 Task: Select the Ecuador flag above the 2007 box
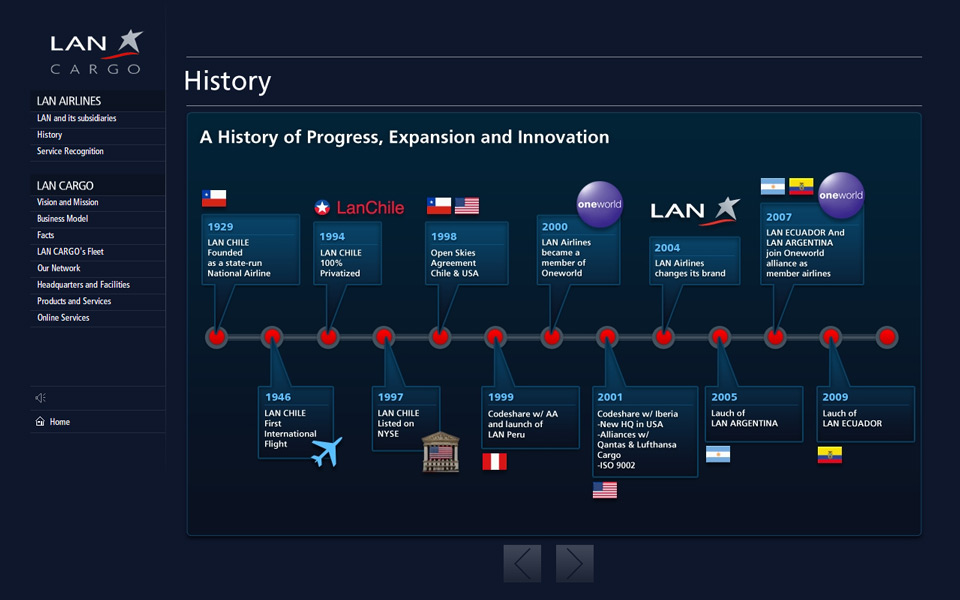[801, 186]
